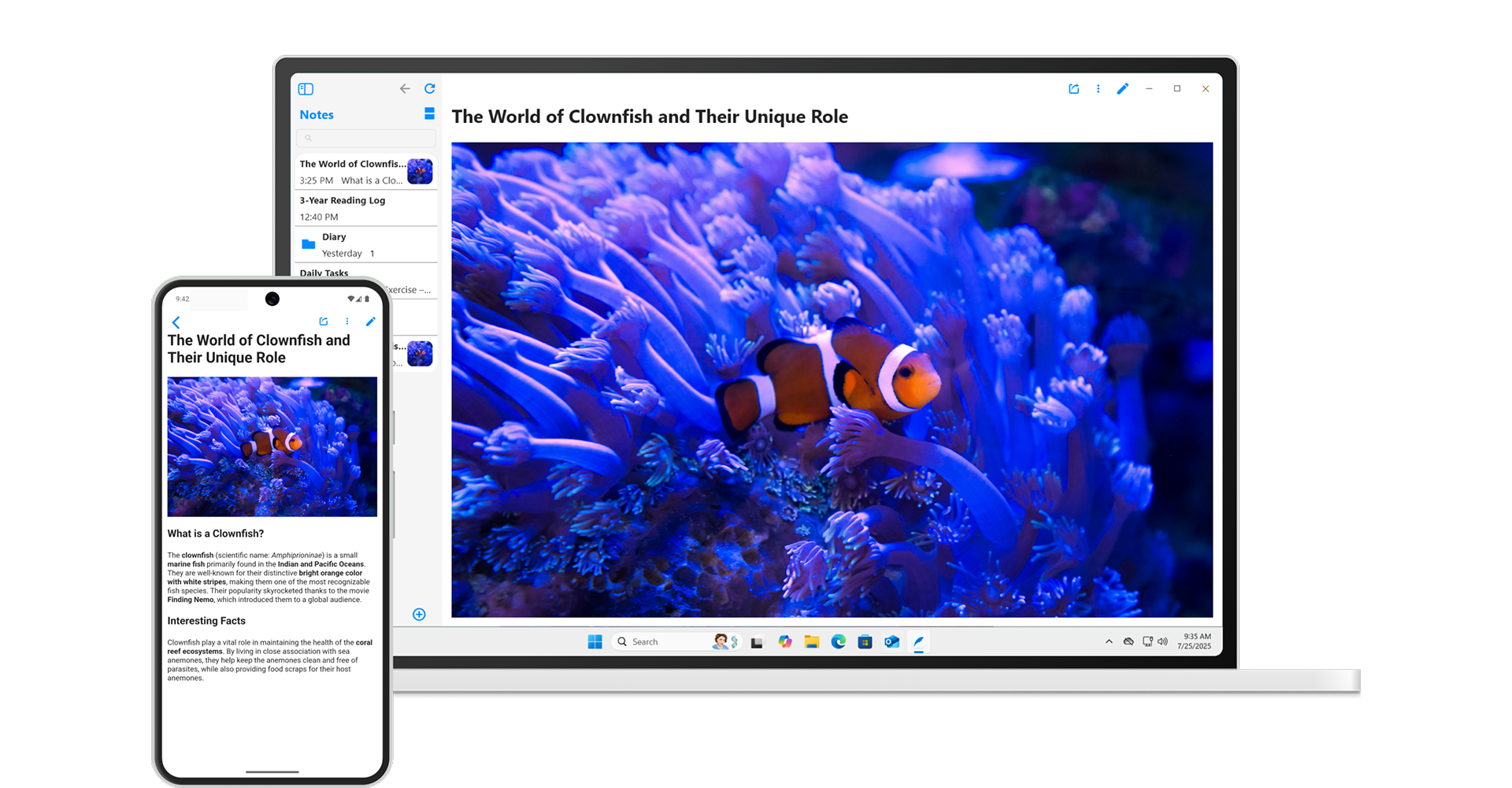
Task: Refresh the notes list
Action: tap(429, 88)
